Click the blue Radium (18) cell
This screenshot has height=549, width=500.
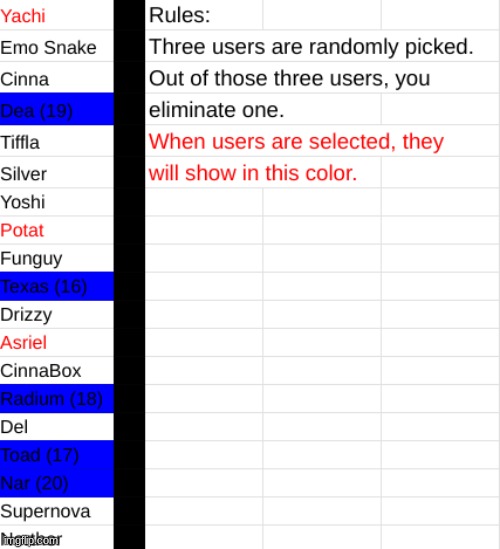[57, 398]
